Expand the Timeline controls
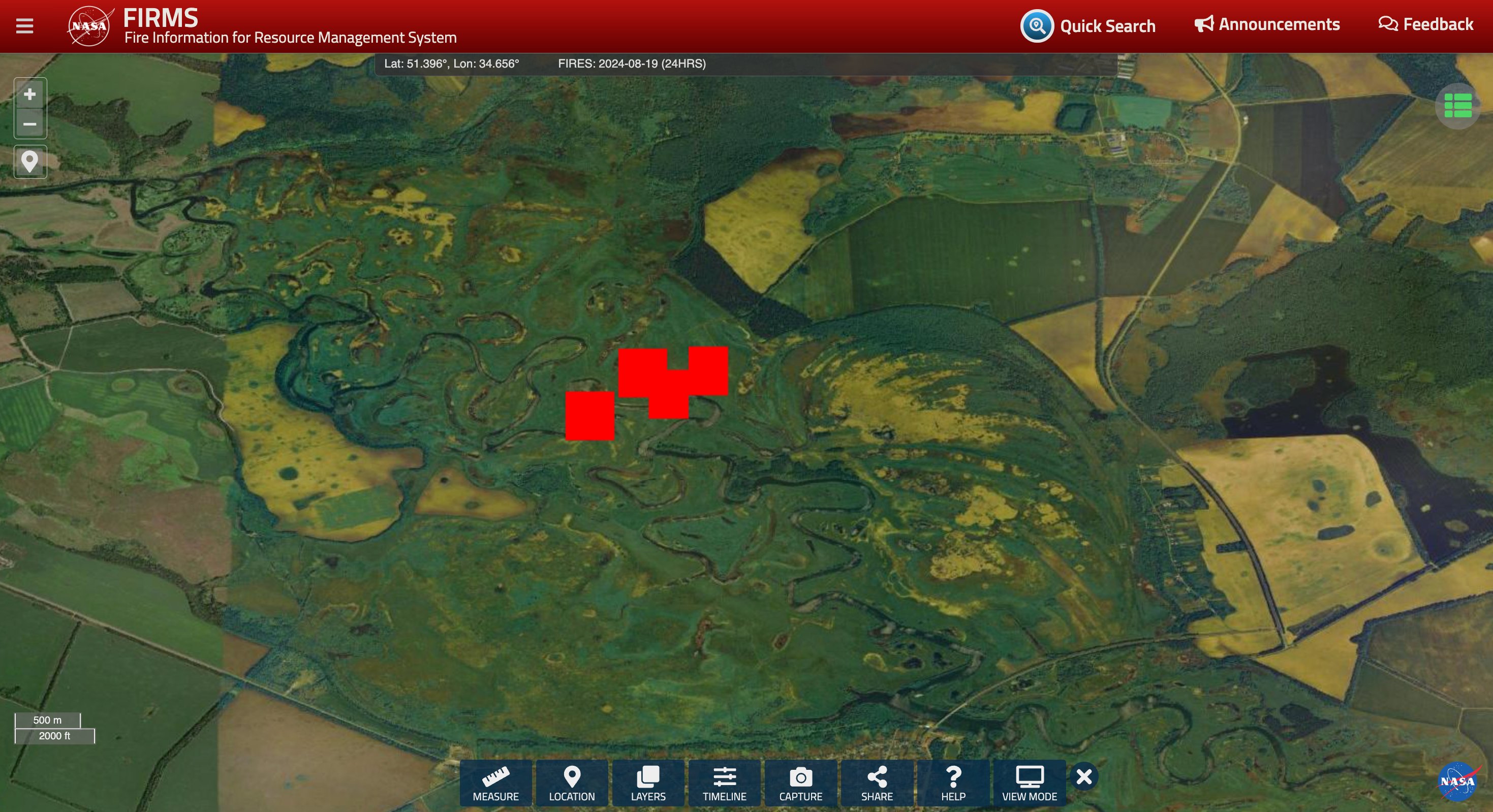This screenshot has width=1493, height=812. [x=724, y=783]
